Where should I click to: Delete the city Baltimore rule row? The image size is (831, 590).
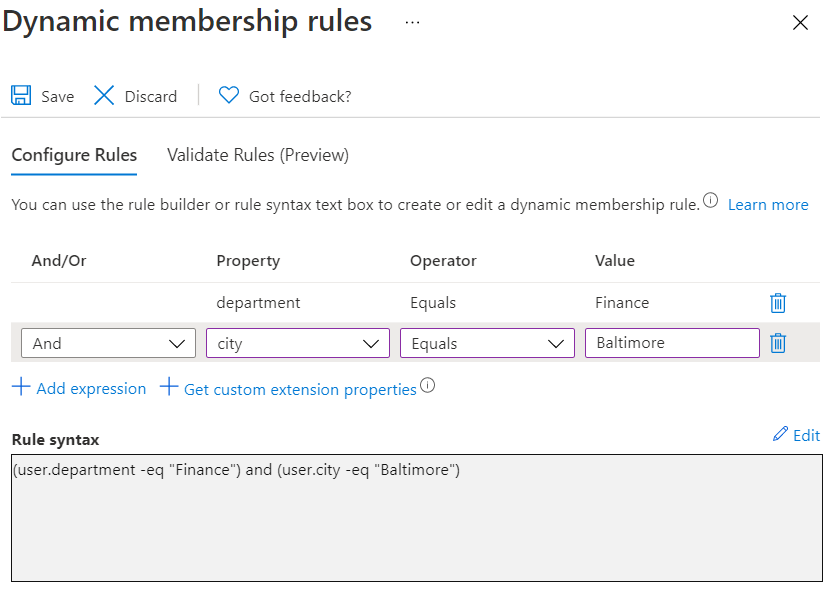pyautogui.click(x=777, y=343)
